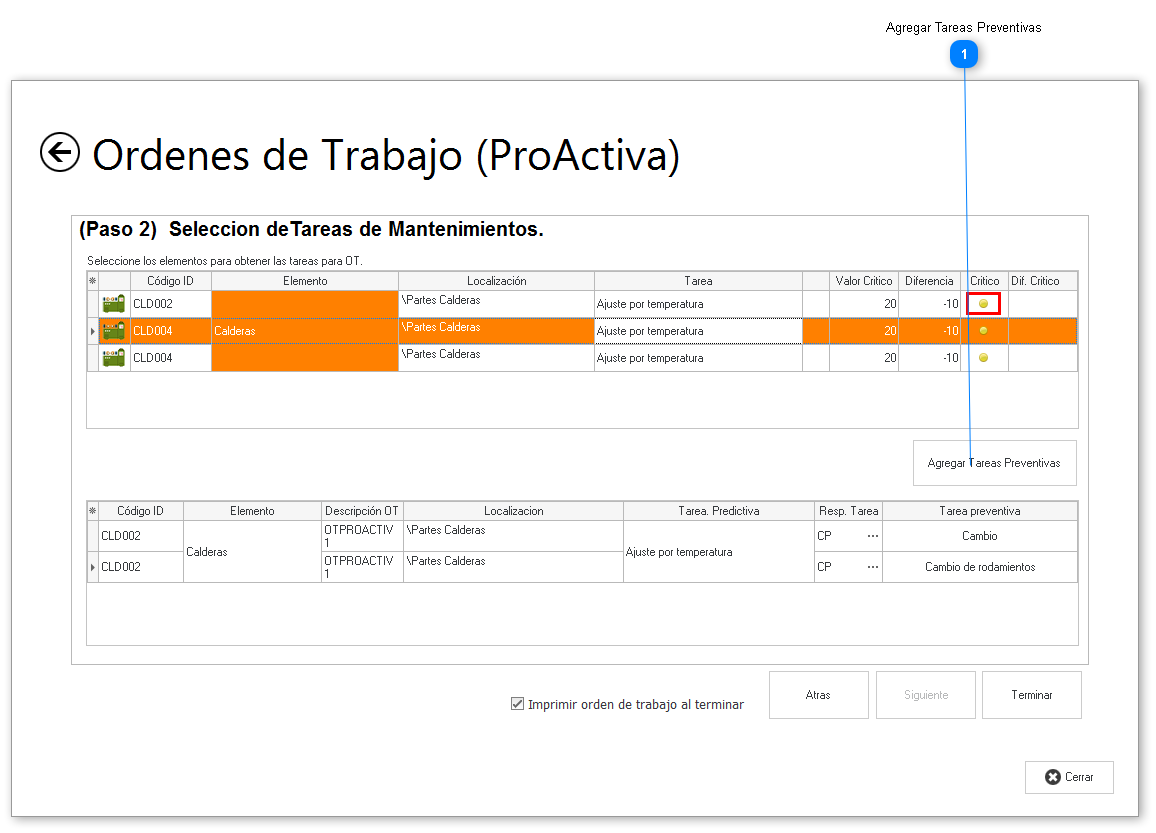
Task: Click the yellow Critico dot in the highlighted row
Action: tap(983, 331)
